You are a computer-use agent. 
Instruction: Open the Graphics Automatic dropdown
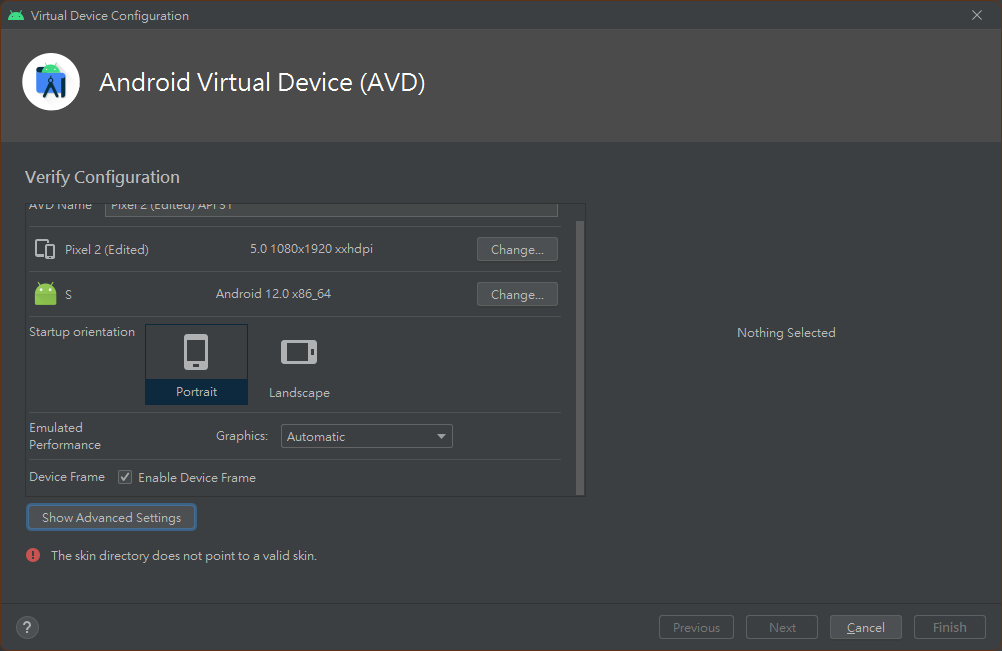click(x=366, y=436)
